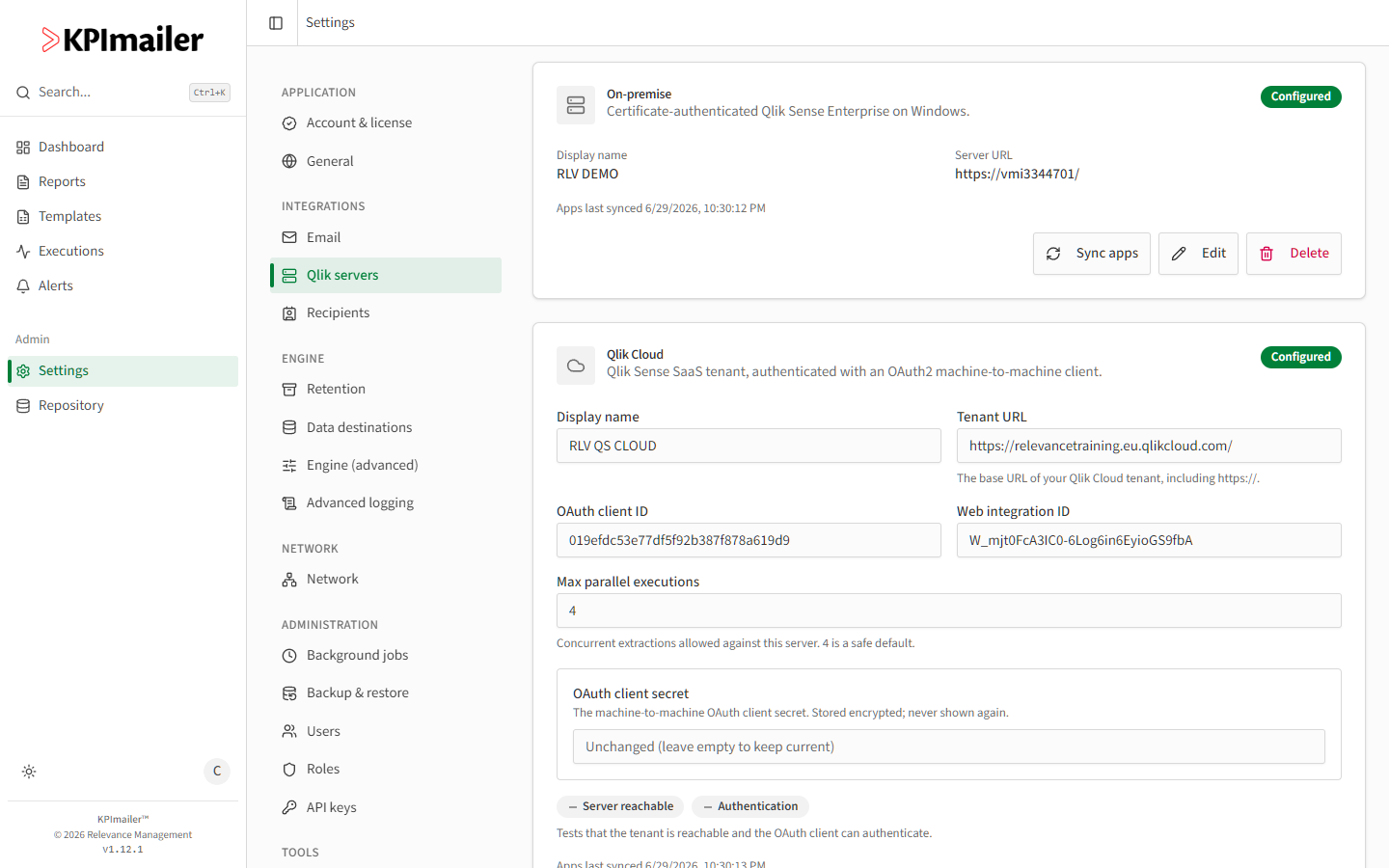Click the search magnifier icon
Image resolution: width=1389 pixels, height=868 pixels.
(x=23, y=93)
